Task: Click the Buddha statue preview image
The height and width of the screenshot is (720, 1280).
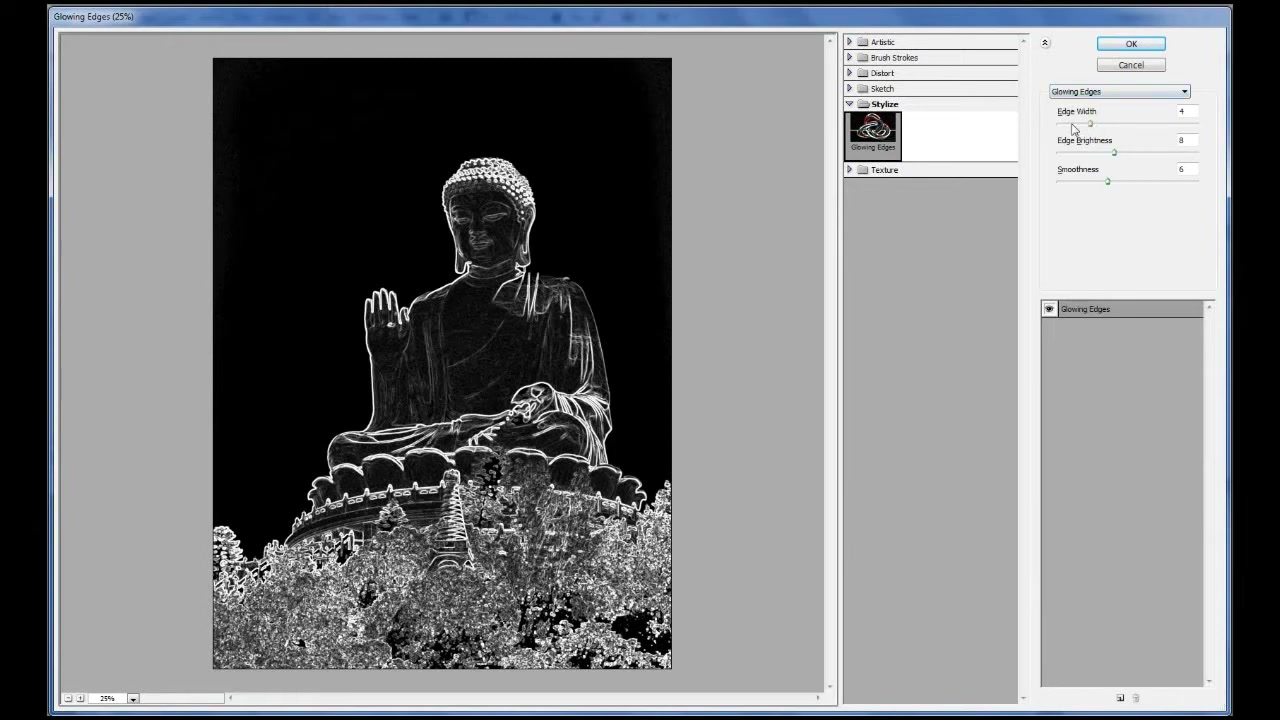Action: point(442,363)
